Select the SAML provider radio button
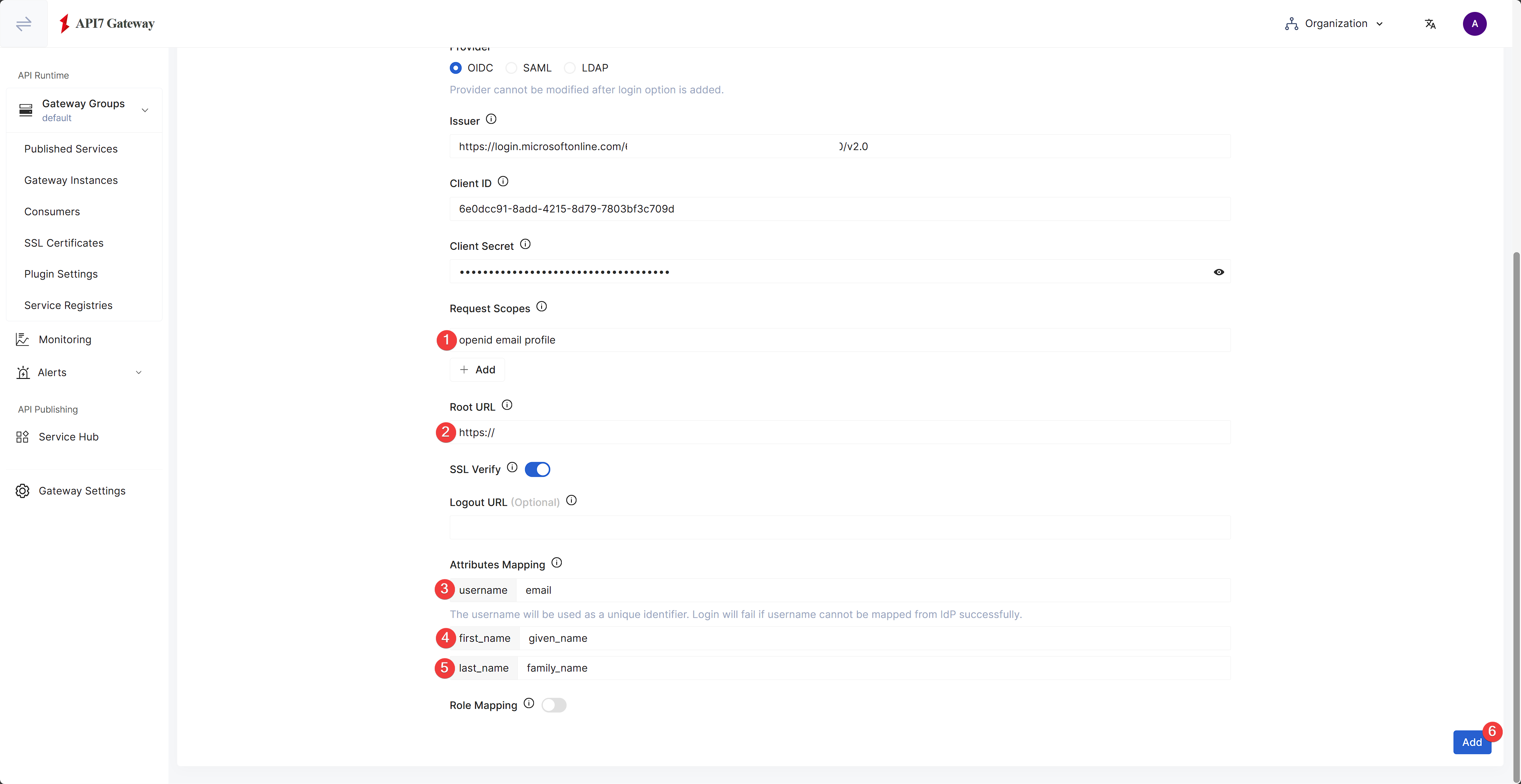Image resolution: width=1521 pixels, height=784 pixels. (x=511, y=67)
